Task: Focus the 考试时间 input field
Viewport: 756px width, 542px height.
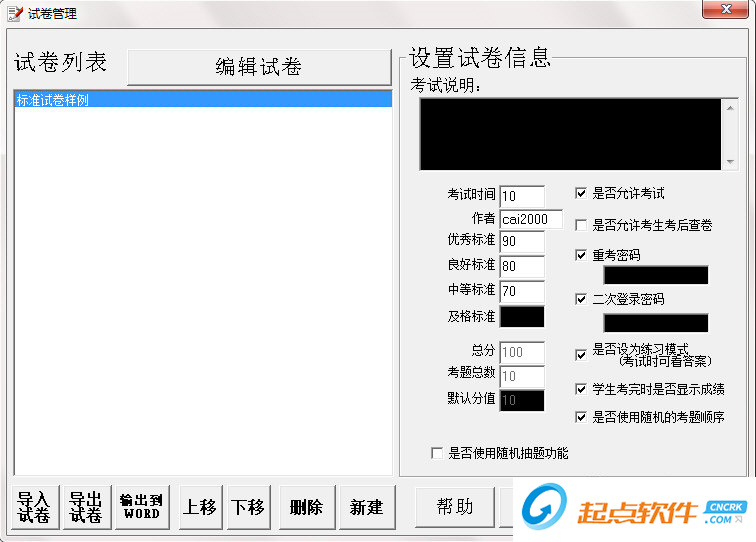Action: pyautogui.click(x=522, y=196)
